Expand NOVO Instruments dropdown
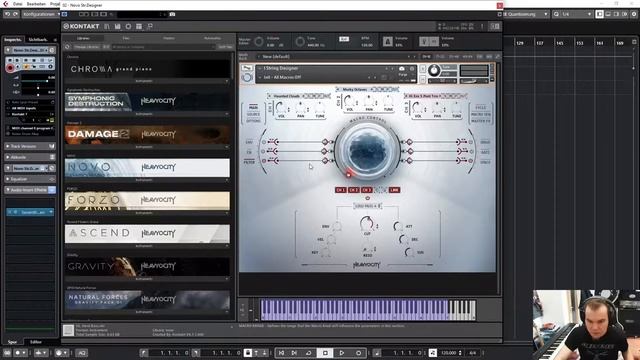Viewport: 640px width, 360px height. [x=147, y=180]
